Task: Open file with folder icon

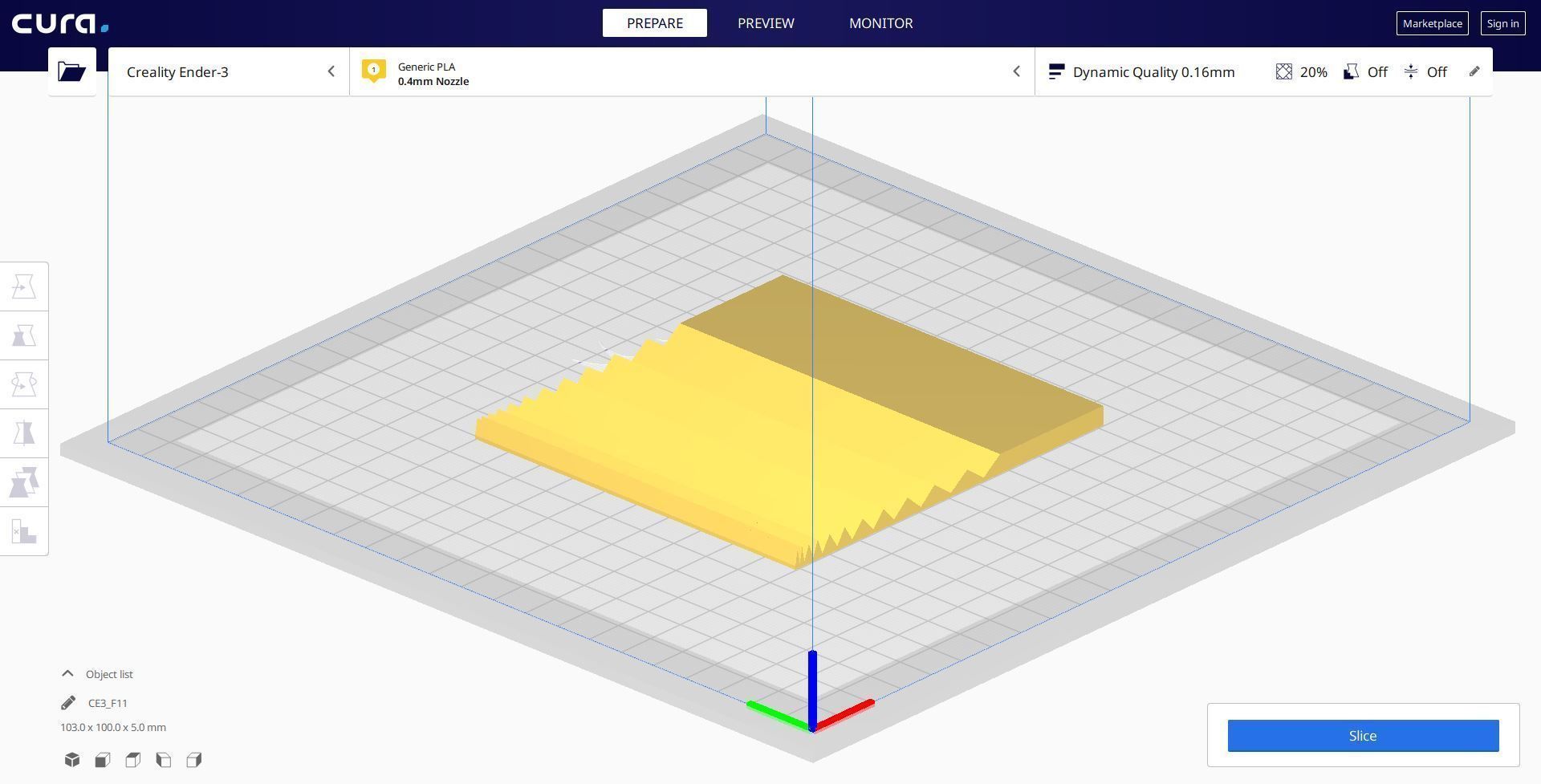Action: click(x=71, y=71)
